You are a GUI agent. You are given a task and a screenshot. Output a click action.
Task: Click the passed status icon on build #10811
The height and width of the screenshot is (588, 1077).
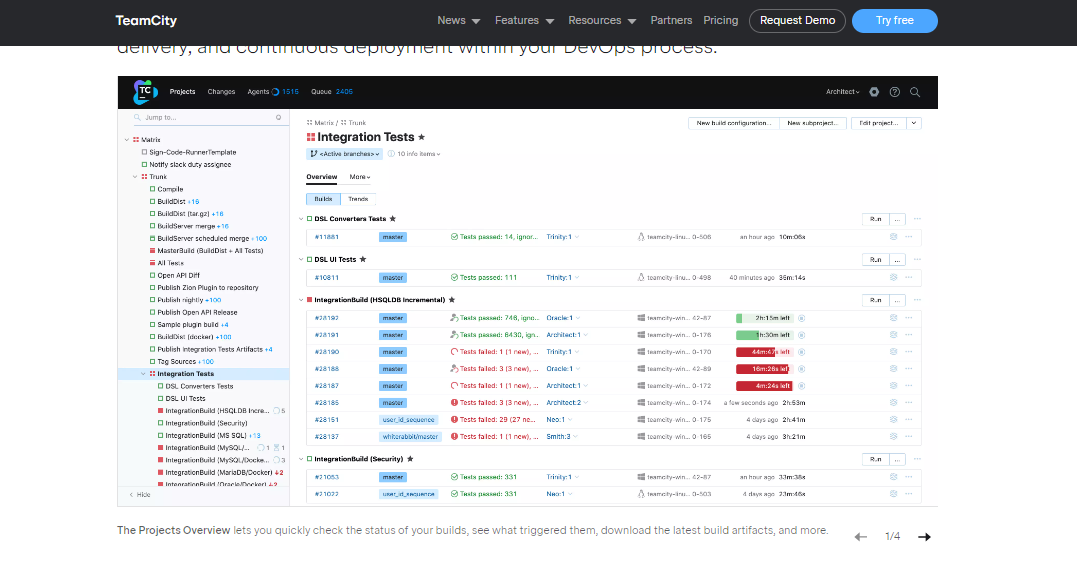[x=454, y=278]
